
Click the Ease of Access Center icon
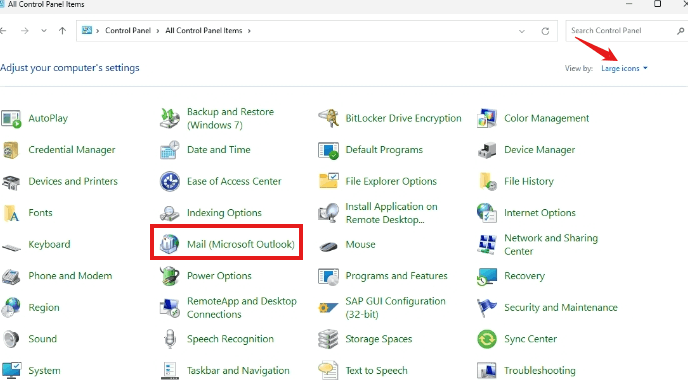click(169, 182)
